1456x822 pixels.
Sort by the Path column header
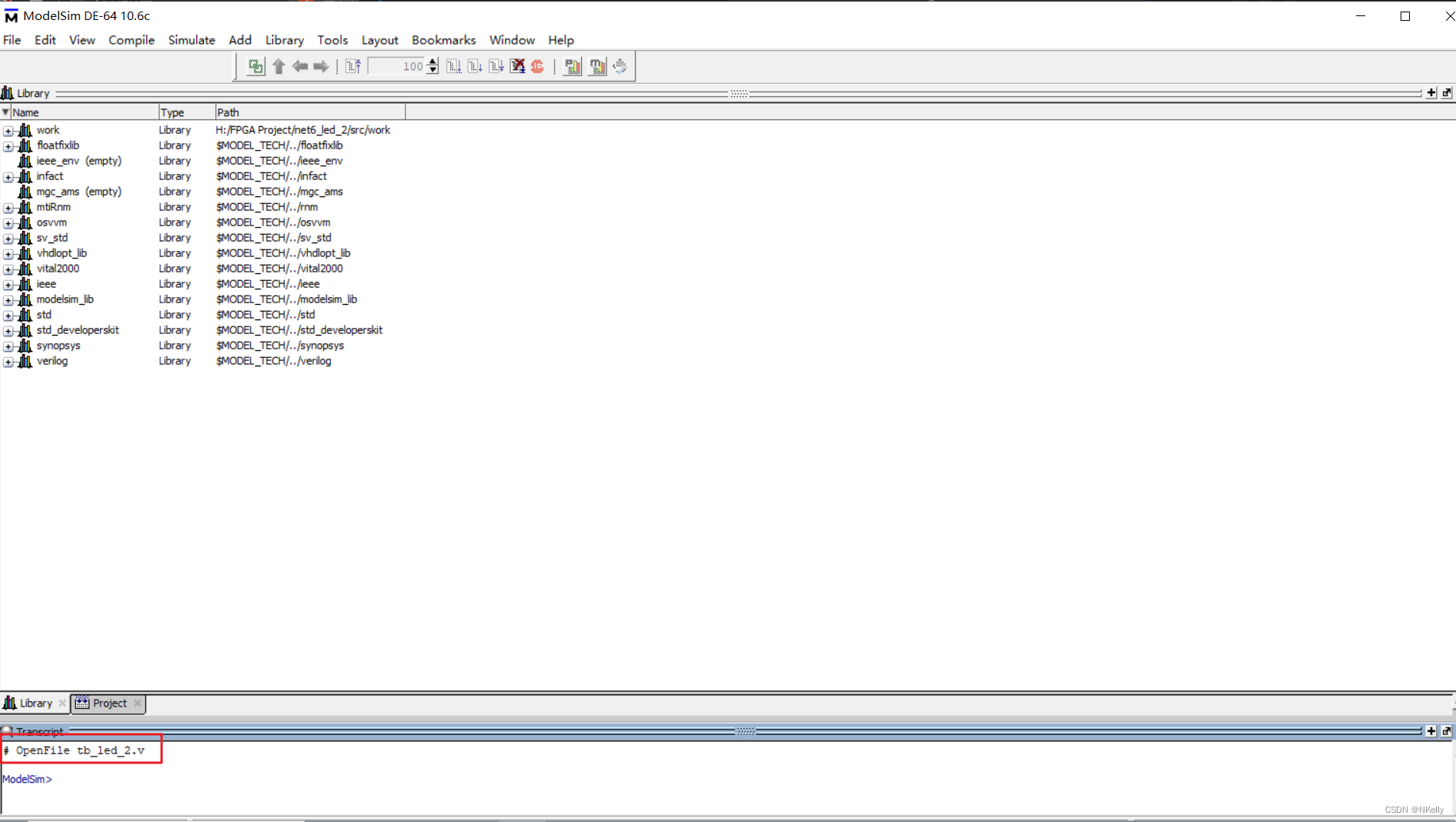(x=310, y=112)
